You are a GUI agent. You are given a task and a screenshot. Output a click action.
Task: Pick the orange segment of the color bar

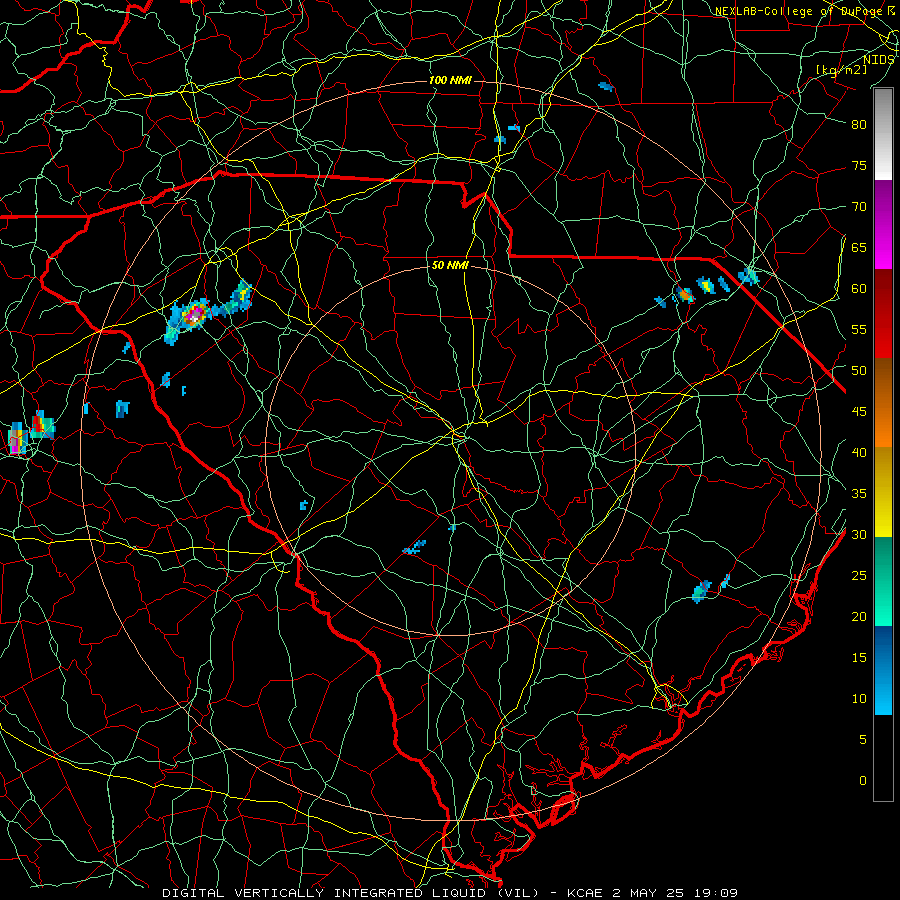click(883, 425)
